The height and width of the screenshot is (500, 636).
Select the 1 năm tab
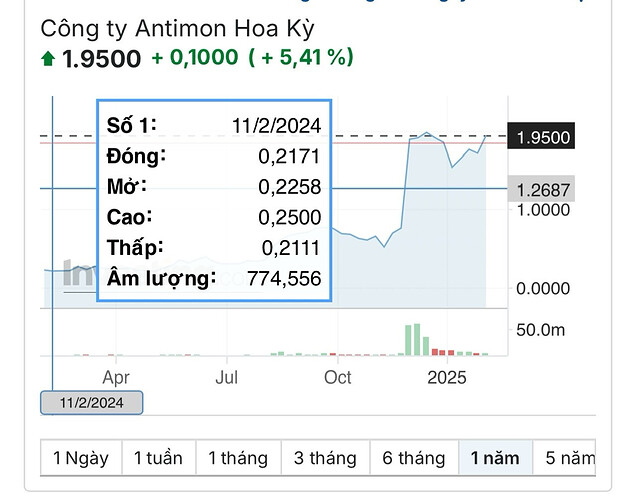[495, 458]
